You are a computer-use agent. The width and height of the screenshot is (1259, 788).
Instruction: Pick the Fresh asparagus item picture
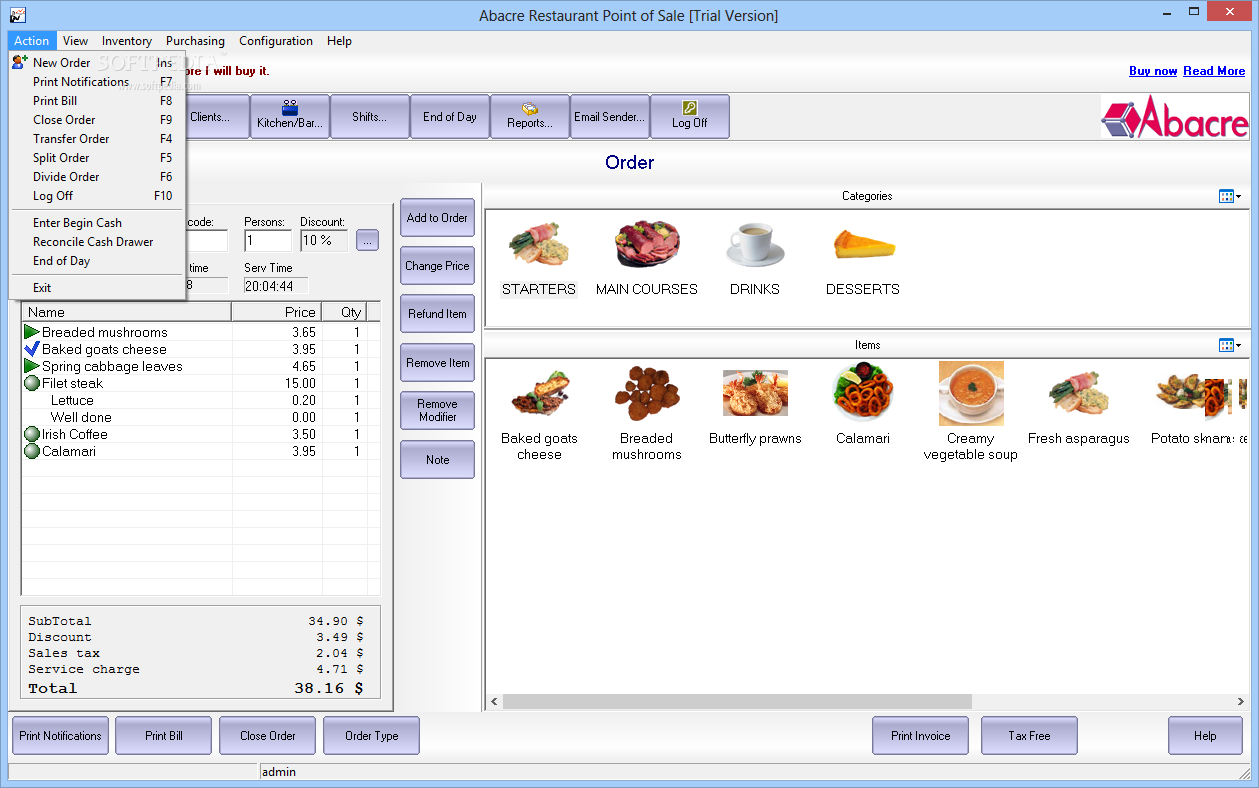point(1079,394)
